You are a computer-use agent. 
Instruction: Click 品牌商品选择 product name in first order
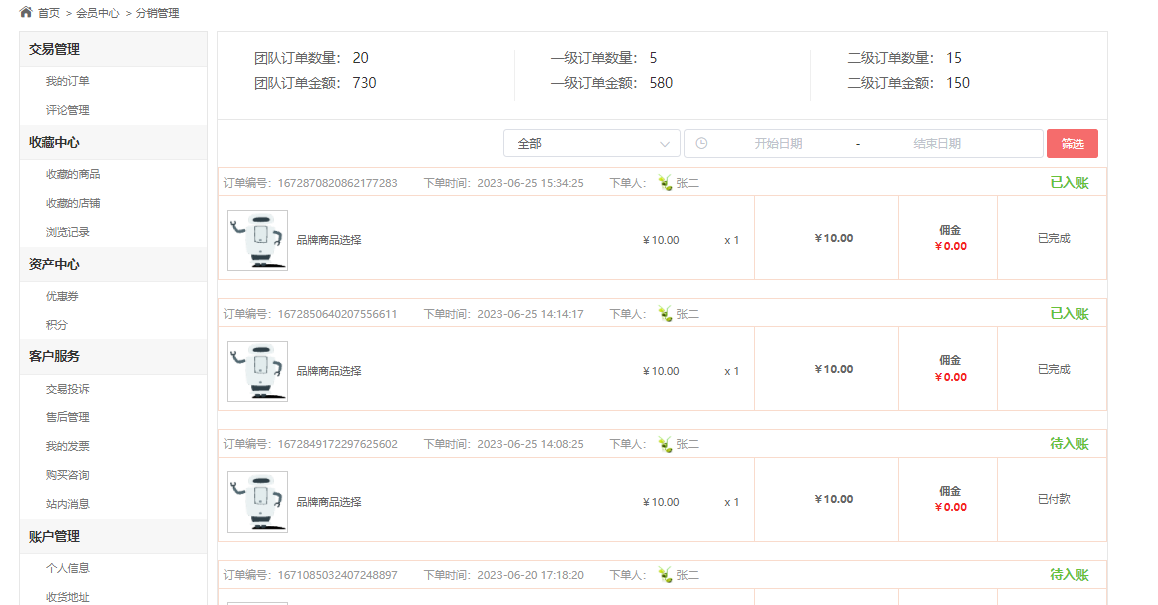click(329, 240)
